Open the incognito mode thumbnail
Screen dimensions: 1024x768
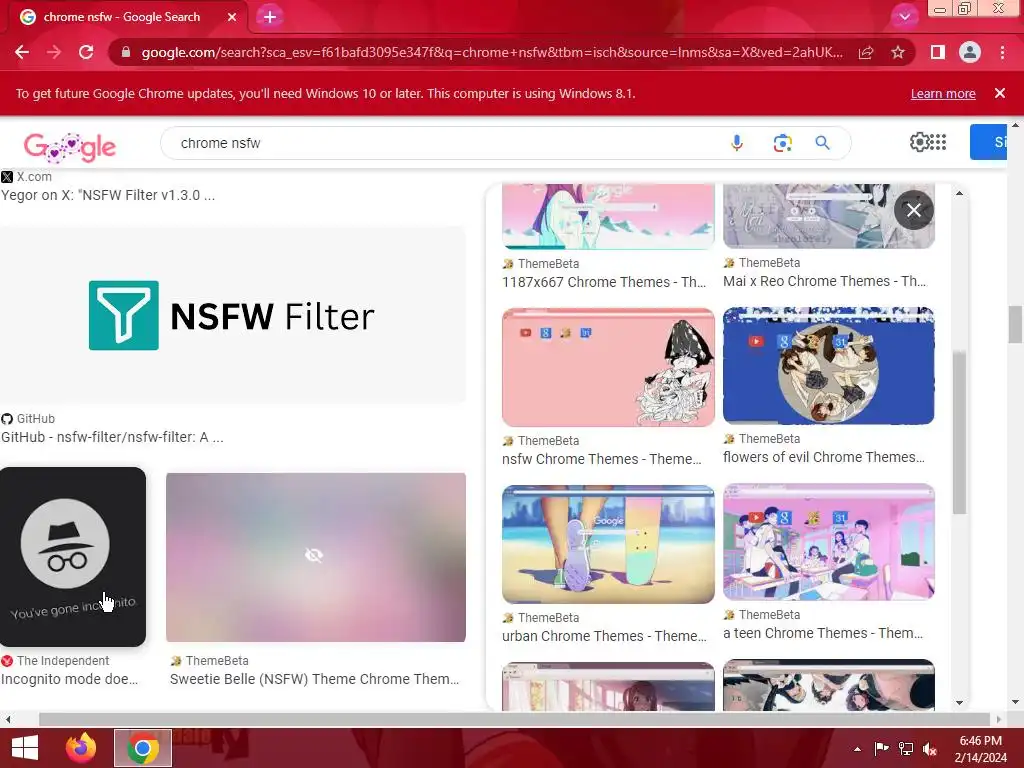[72, 556]
